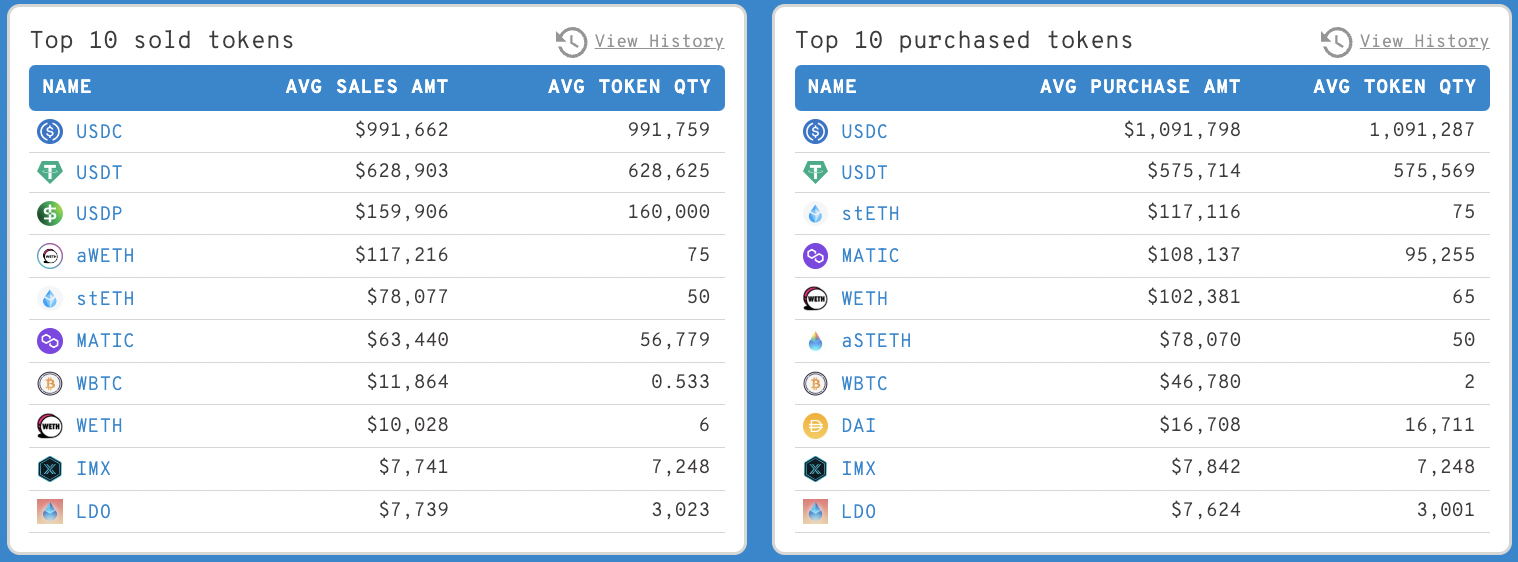Click the USDT Tether icon in purchased tokens
The height and width of the screenshot is (562, 1518).
(815, 172)
